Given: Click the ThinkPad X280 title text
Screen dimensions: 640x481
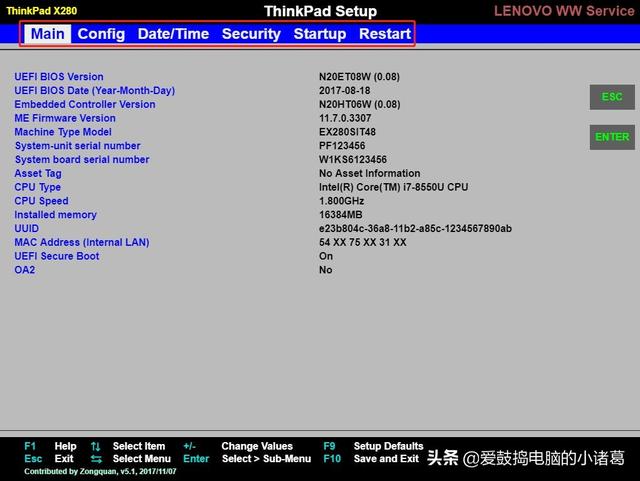Looking at the screenshot, I should (41, 11).
